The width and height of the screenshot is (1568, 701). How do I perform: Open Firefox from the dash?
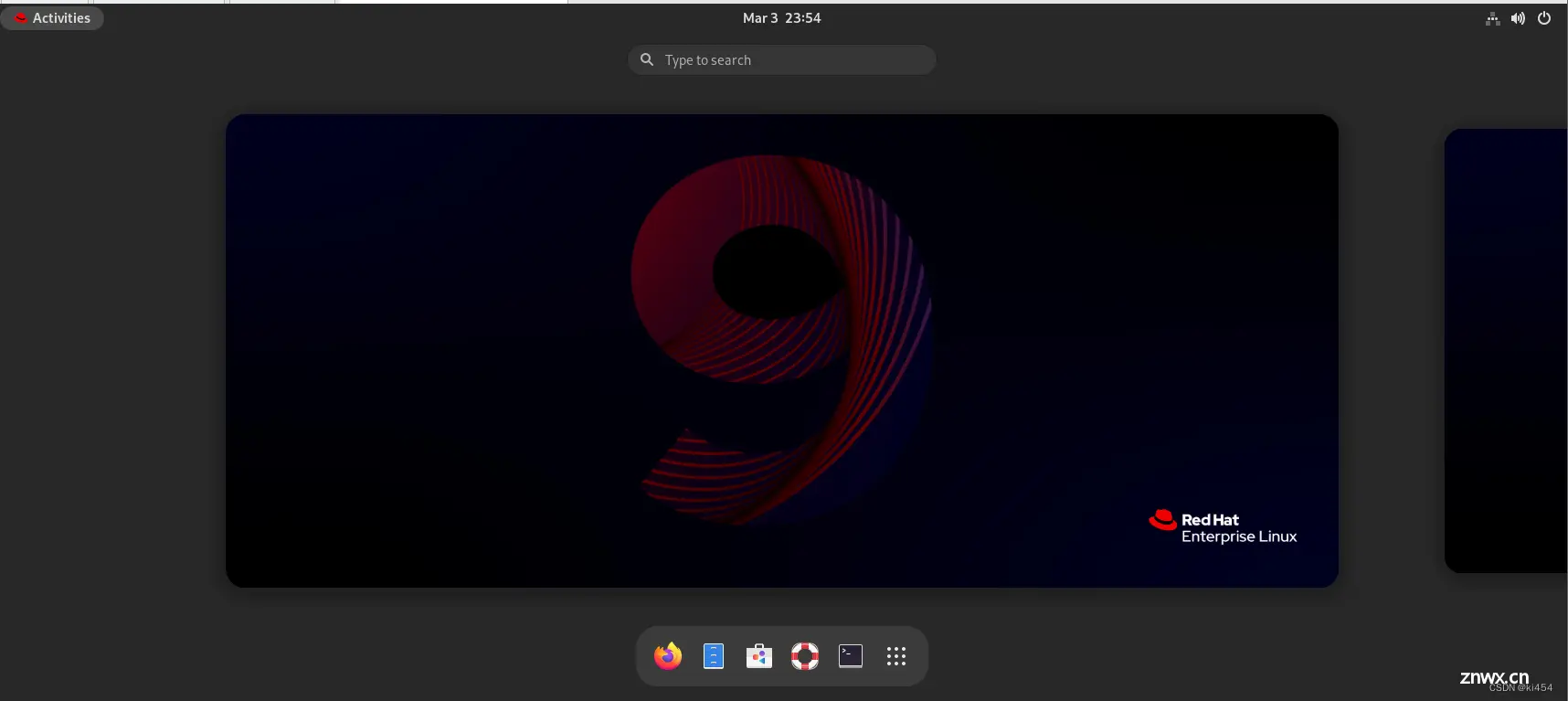coord(668,655)
